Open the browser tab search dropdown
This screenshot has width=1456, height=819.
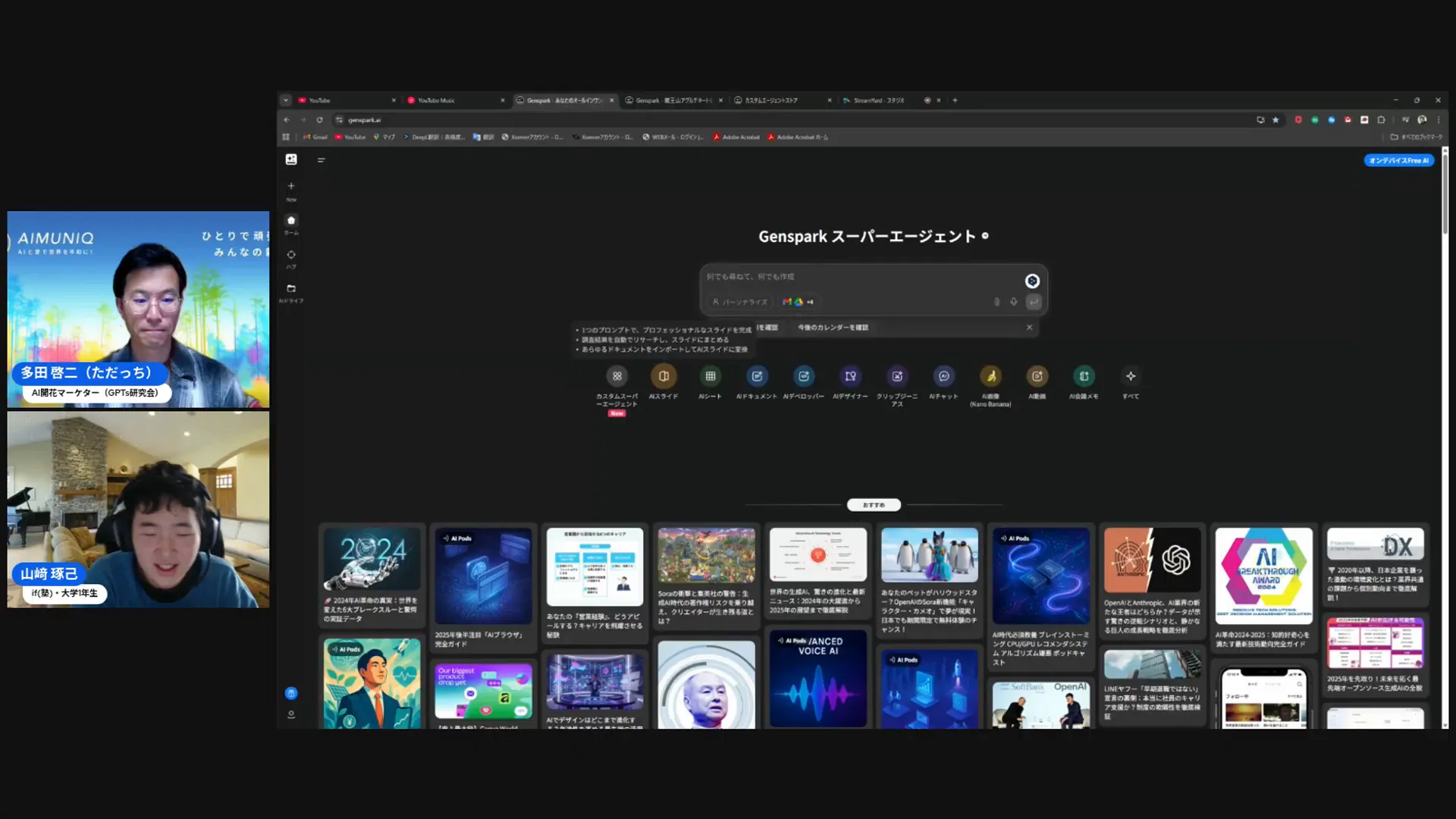coord(286,99)
